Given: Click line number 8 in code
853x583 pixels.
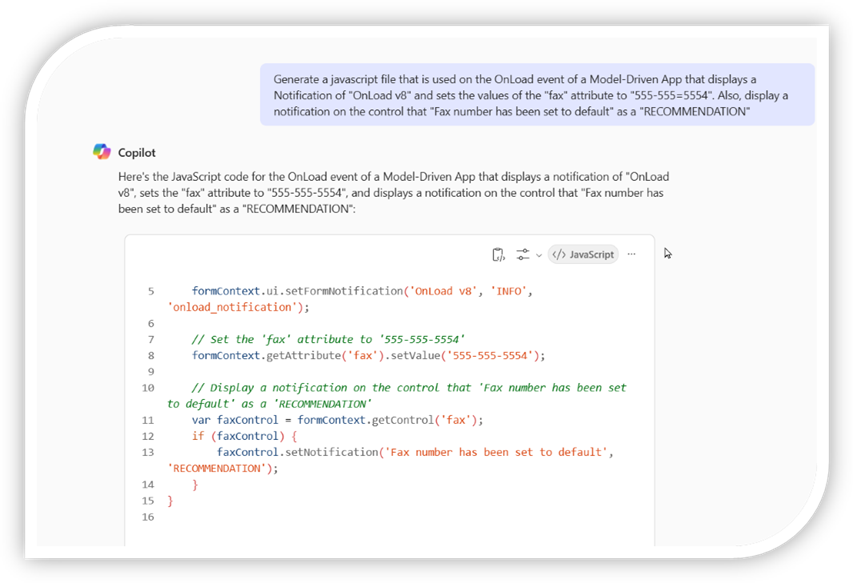Looking at the screenshot, I should 151,356.
